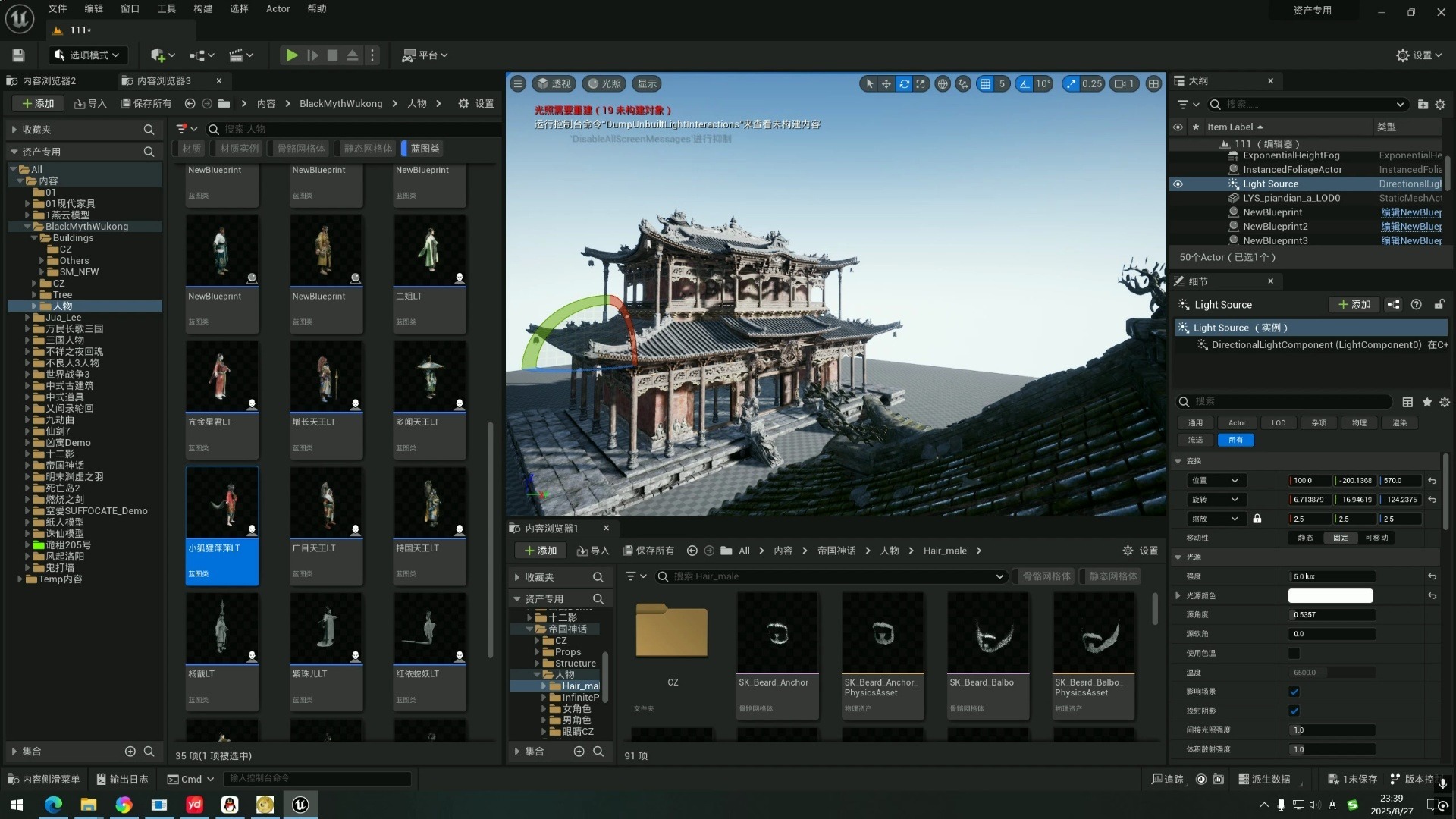This screenshot has height=819, width=1456.
Task: Expand the Buildings folder in tree
Action: pyautogui.click(x=34, y=238)
